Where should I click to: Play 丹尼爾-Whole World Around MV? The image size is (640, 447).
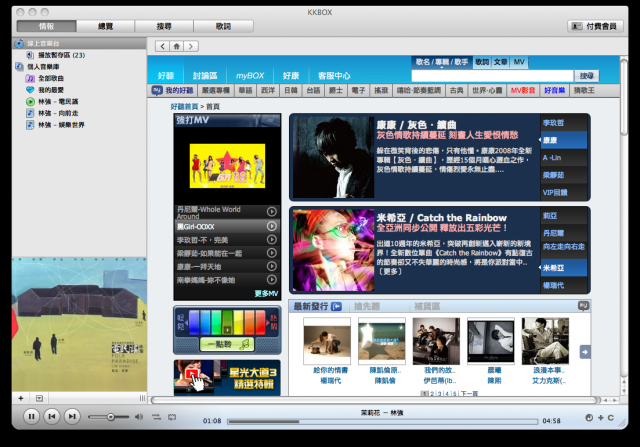click(271, 211)
